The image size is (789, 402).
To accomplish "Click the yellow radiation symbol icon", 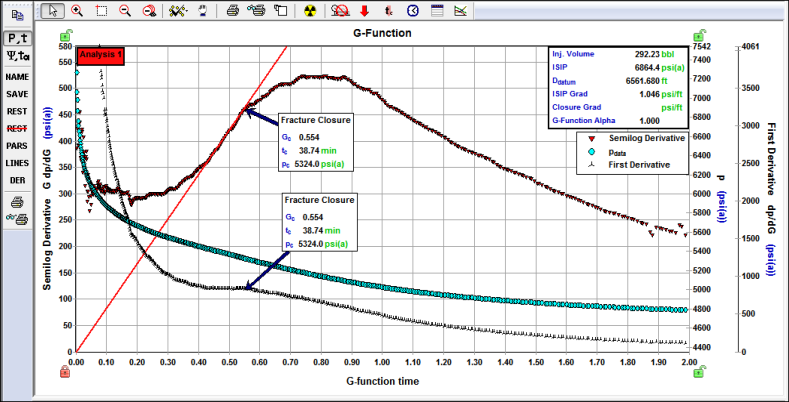I will tap(311, 10).
